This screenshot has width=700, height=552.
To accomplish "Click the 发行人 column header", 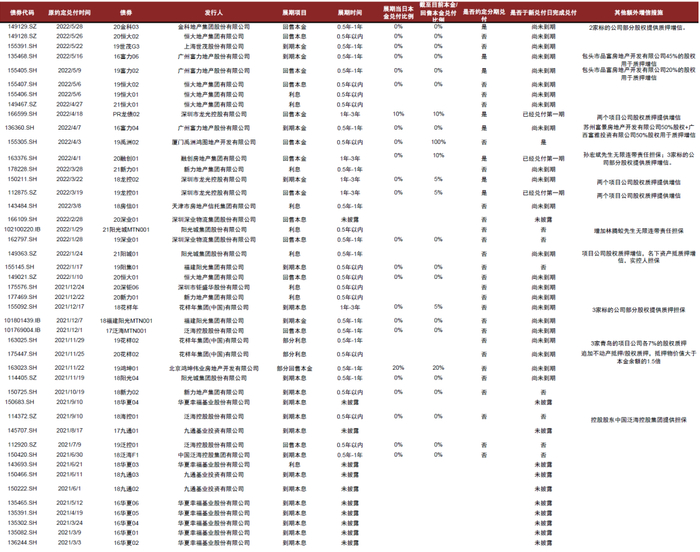I will tap(214, 13).
